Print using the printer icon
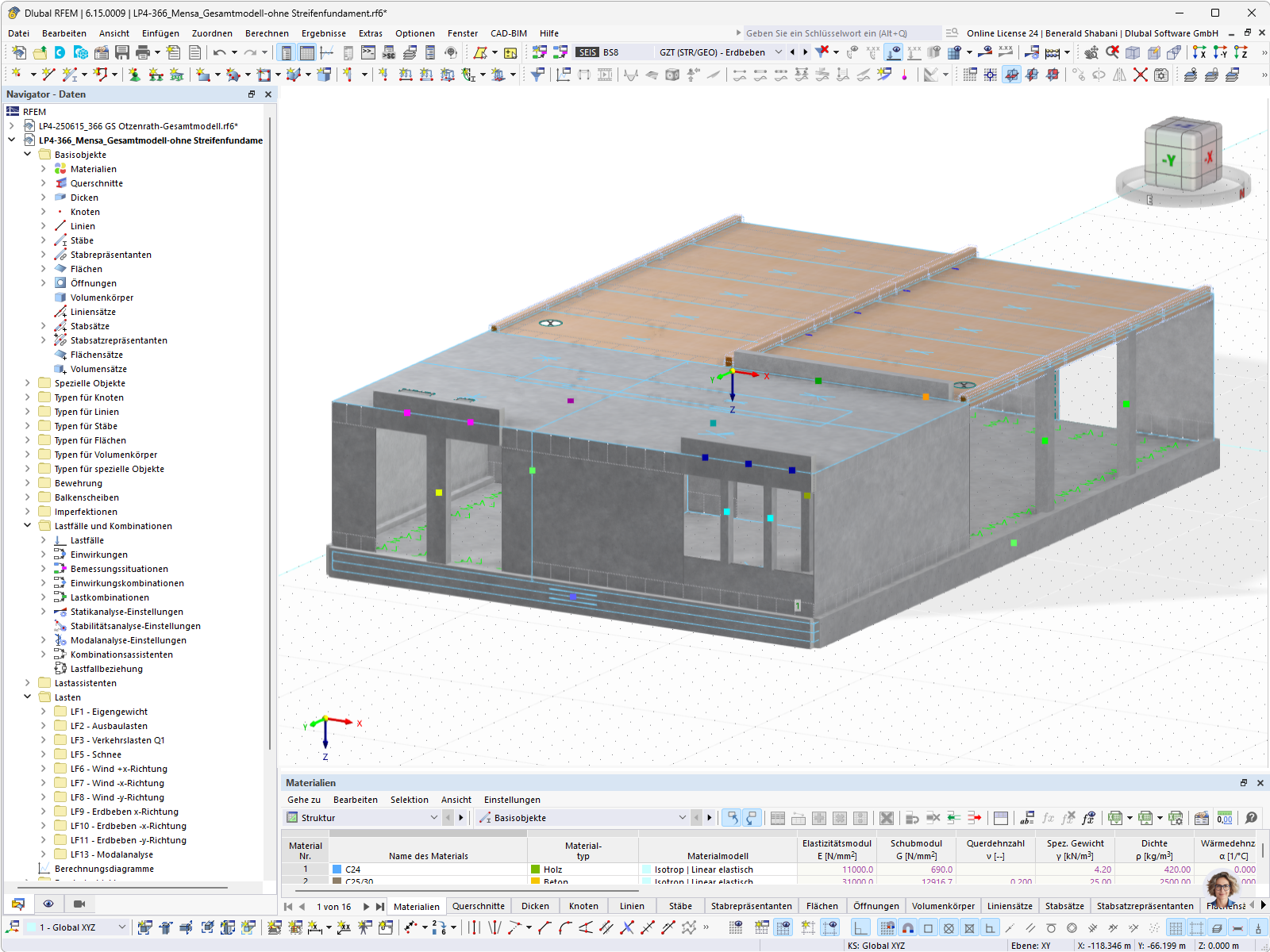 tap(143, 52)
